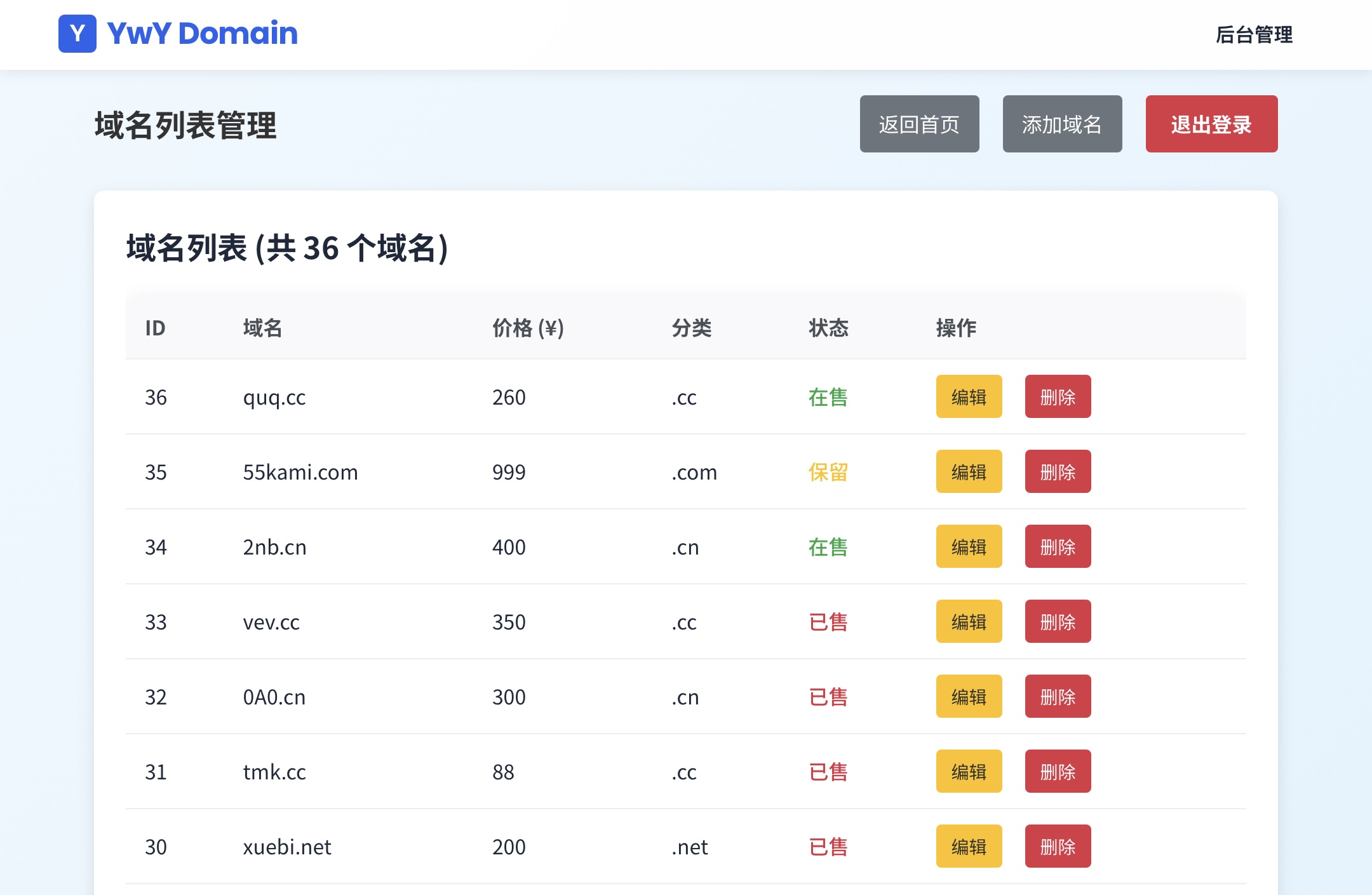Open the 后台管理 menu item
Screen dimensions: 1372x895
click(x=1253, y=34)
